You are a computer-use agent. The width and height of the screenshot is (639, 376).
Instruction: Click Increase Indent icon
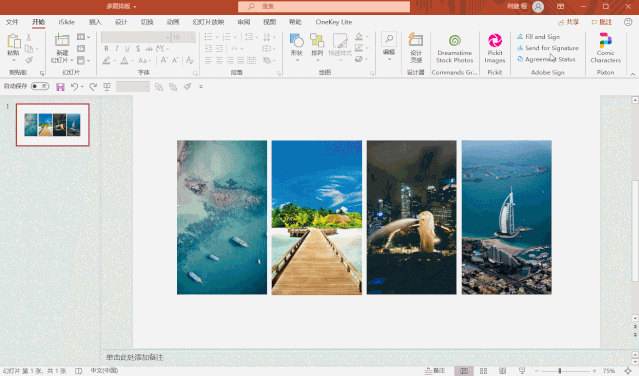tap(219, 48)
